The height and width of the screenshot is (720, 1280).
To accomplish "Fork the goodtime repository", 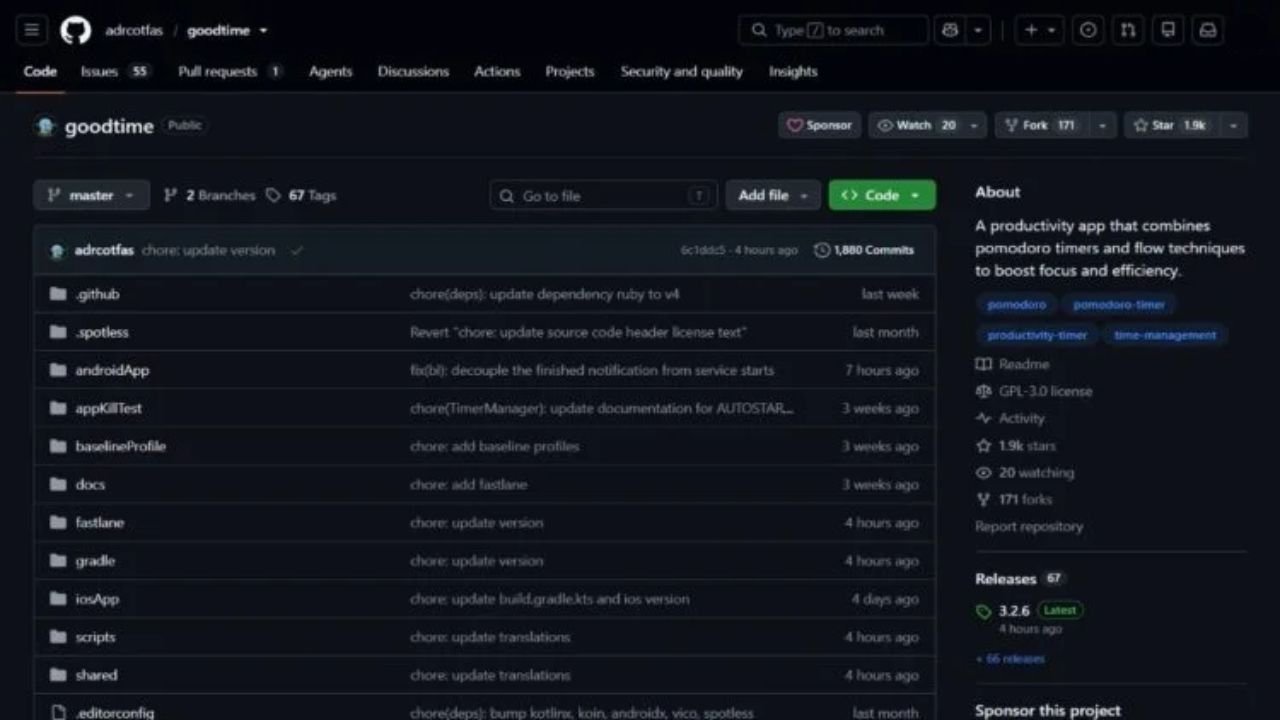I will click(x=1040, y=125).
